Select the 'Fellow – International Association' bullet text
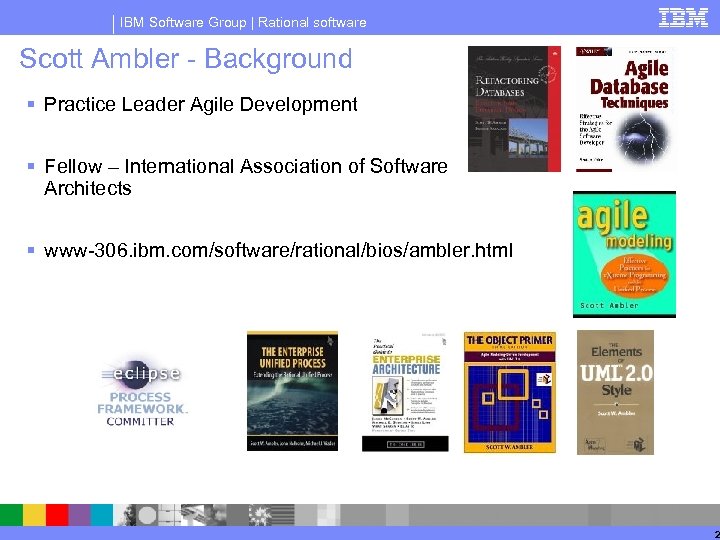The width and height of the screenshot is (720, 540). [246, 177]
